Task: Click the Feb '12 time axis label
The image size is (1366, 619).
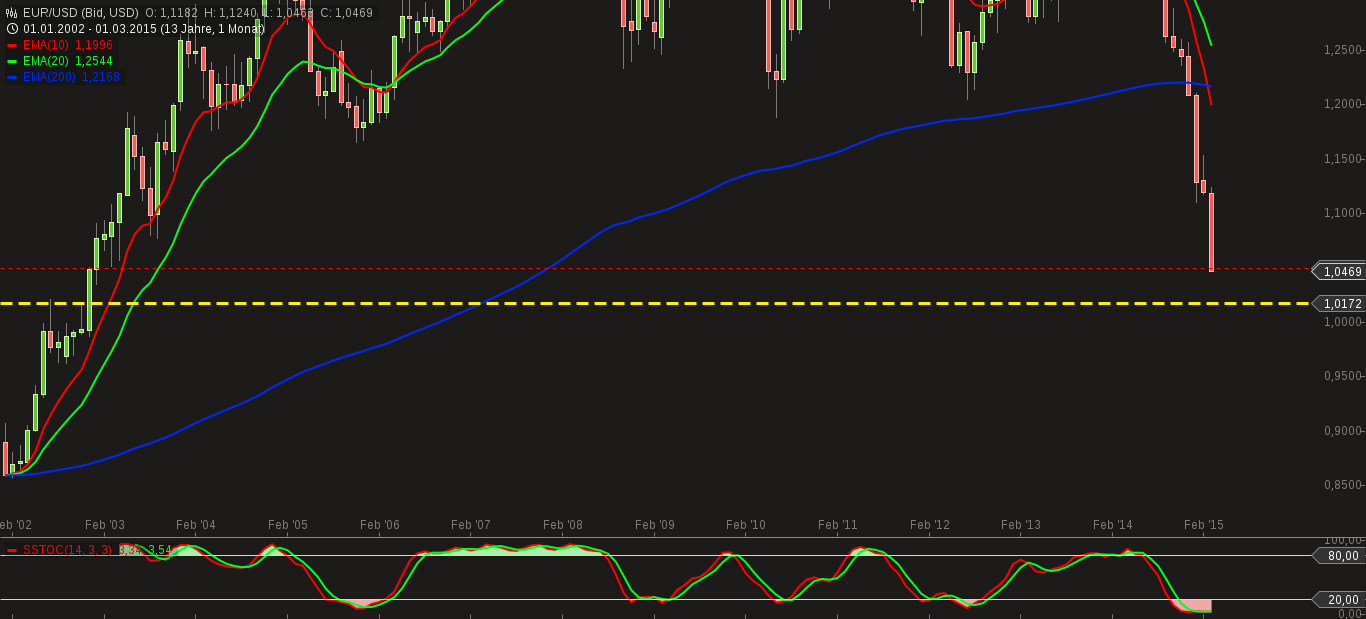Action: click(x=930, y=524)
